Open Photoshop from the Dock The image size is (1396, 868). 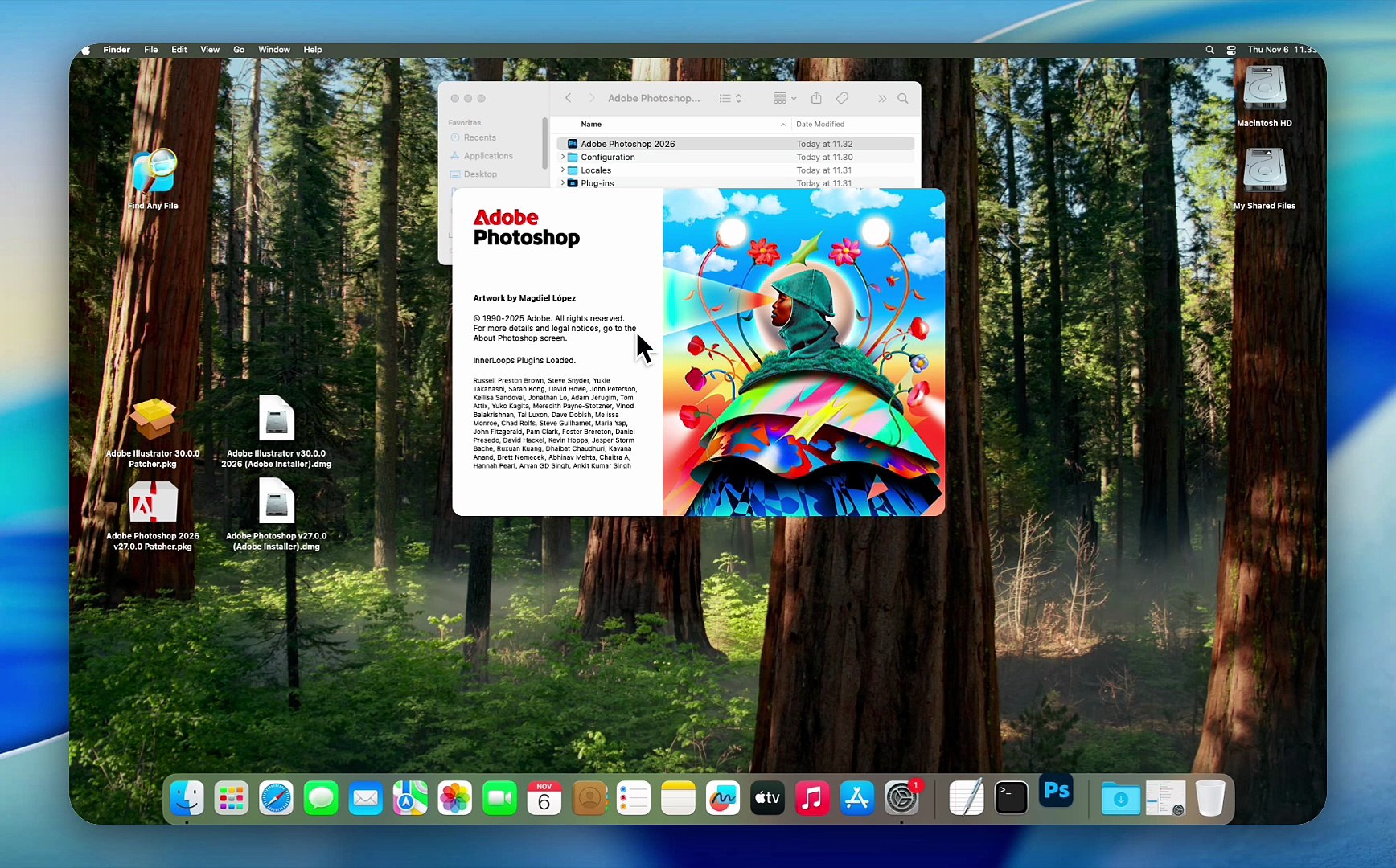pos(1056,791)
